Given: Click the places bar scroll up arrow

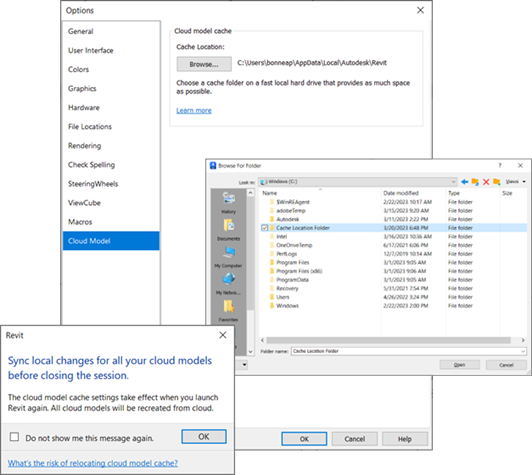Looking at the screenshot, I should click(250, 193).
